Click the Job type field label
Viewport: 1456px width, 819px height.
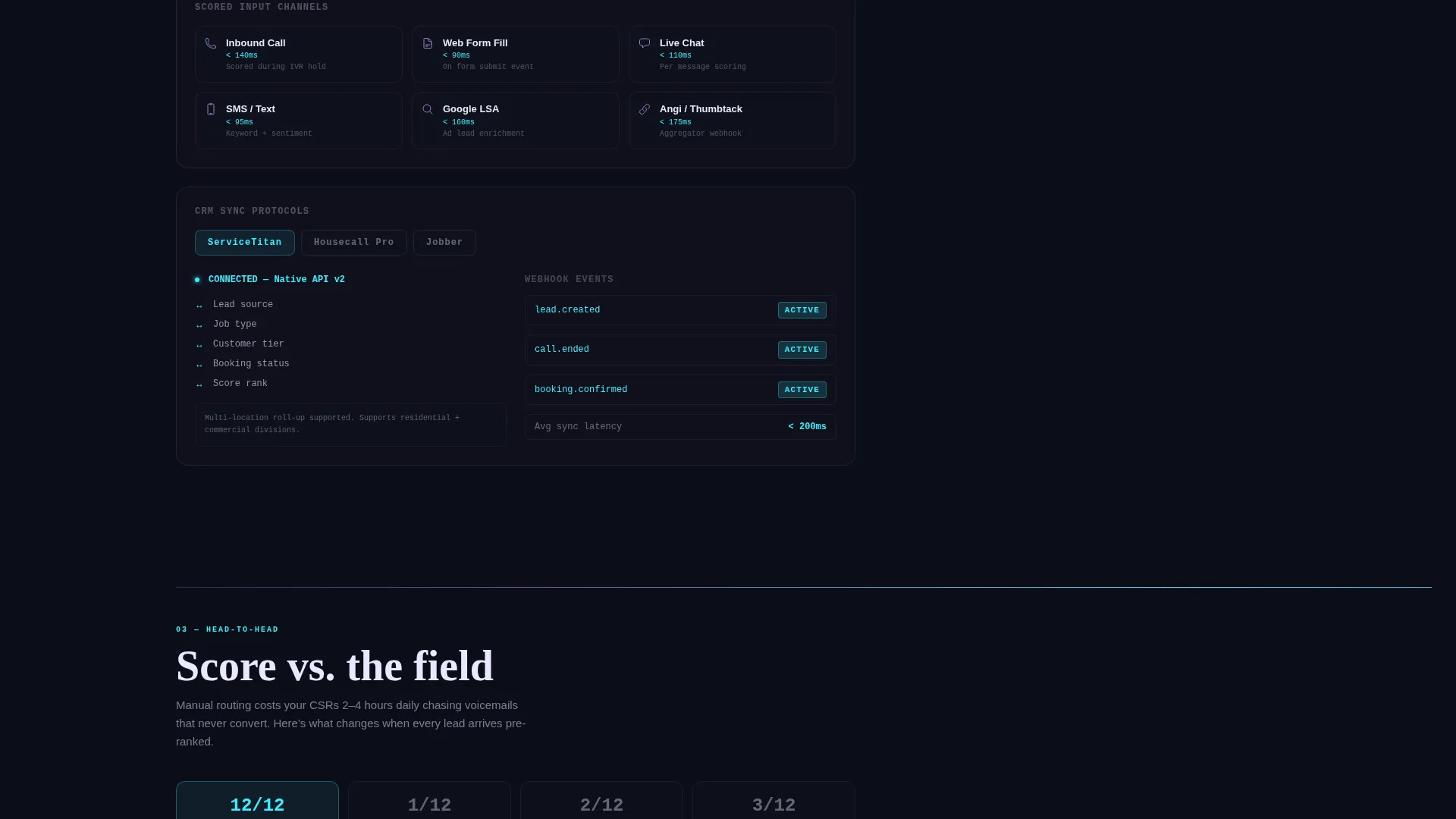(x=235, y=325)
